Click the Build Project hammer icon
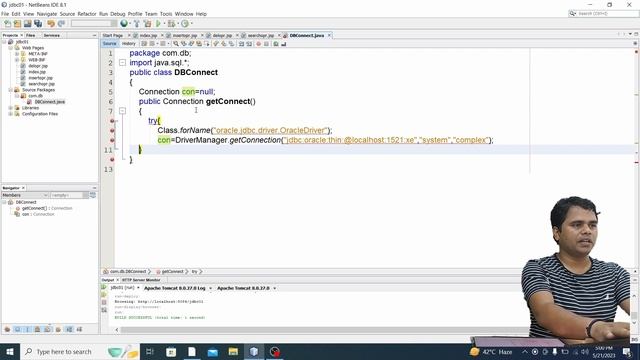 coord(137,24)
